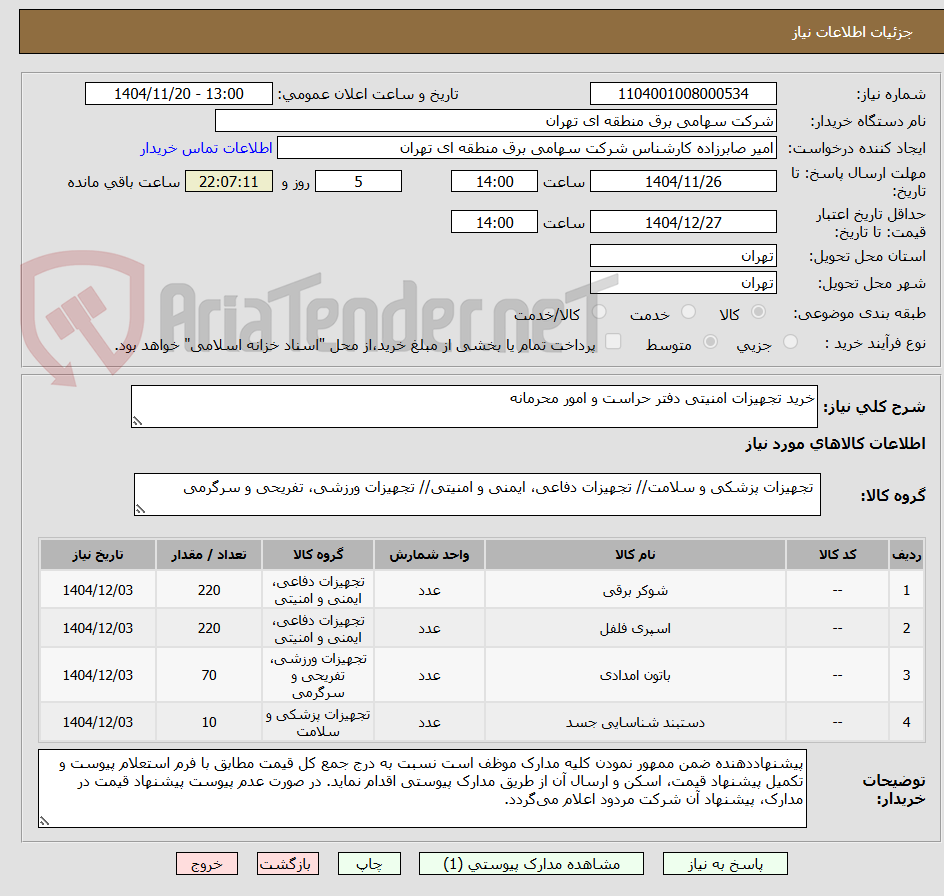Click the remaining days field showing 5

[x=358, y=181]
